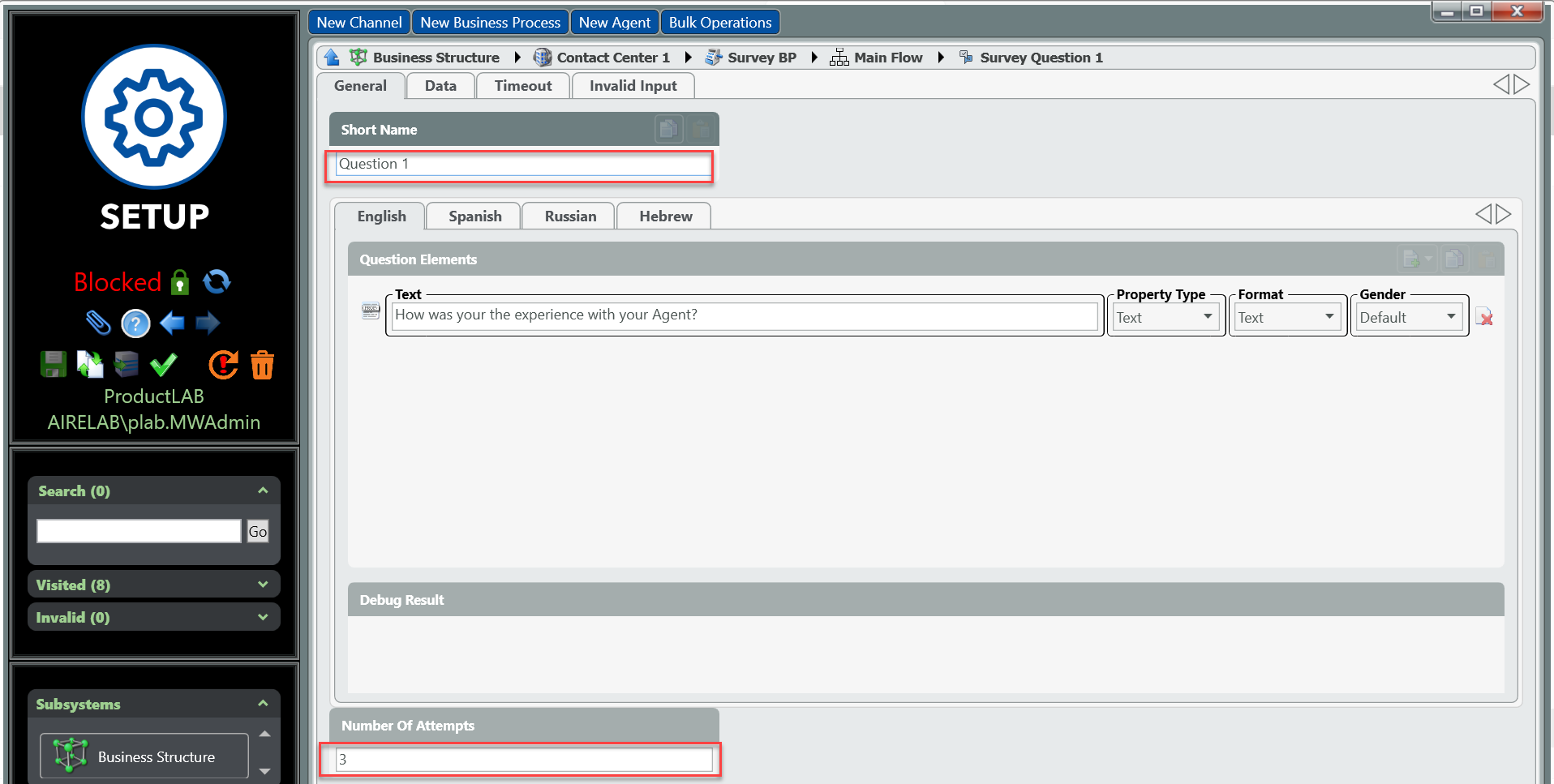1554x784 pixels.
Task: Delete the question element row
Action: pyautogui.click(x=1484, y=317)
